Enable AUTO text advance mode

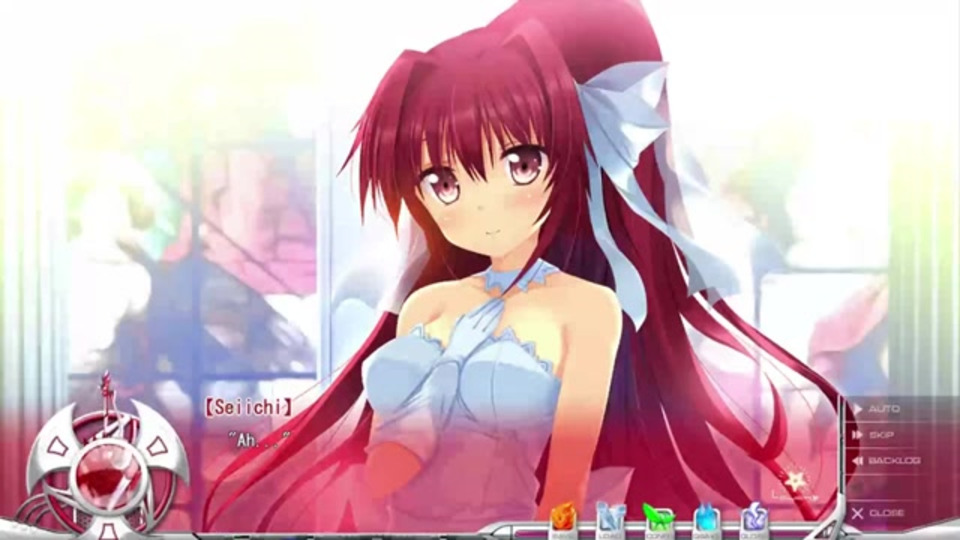[877, 408]
